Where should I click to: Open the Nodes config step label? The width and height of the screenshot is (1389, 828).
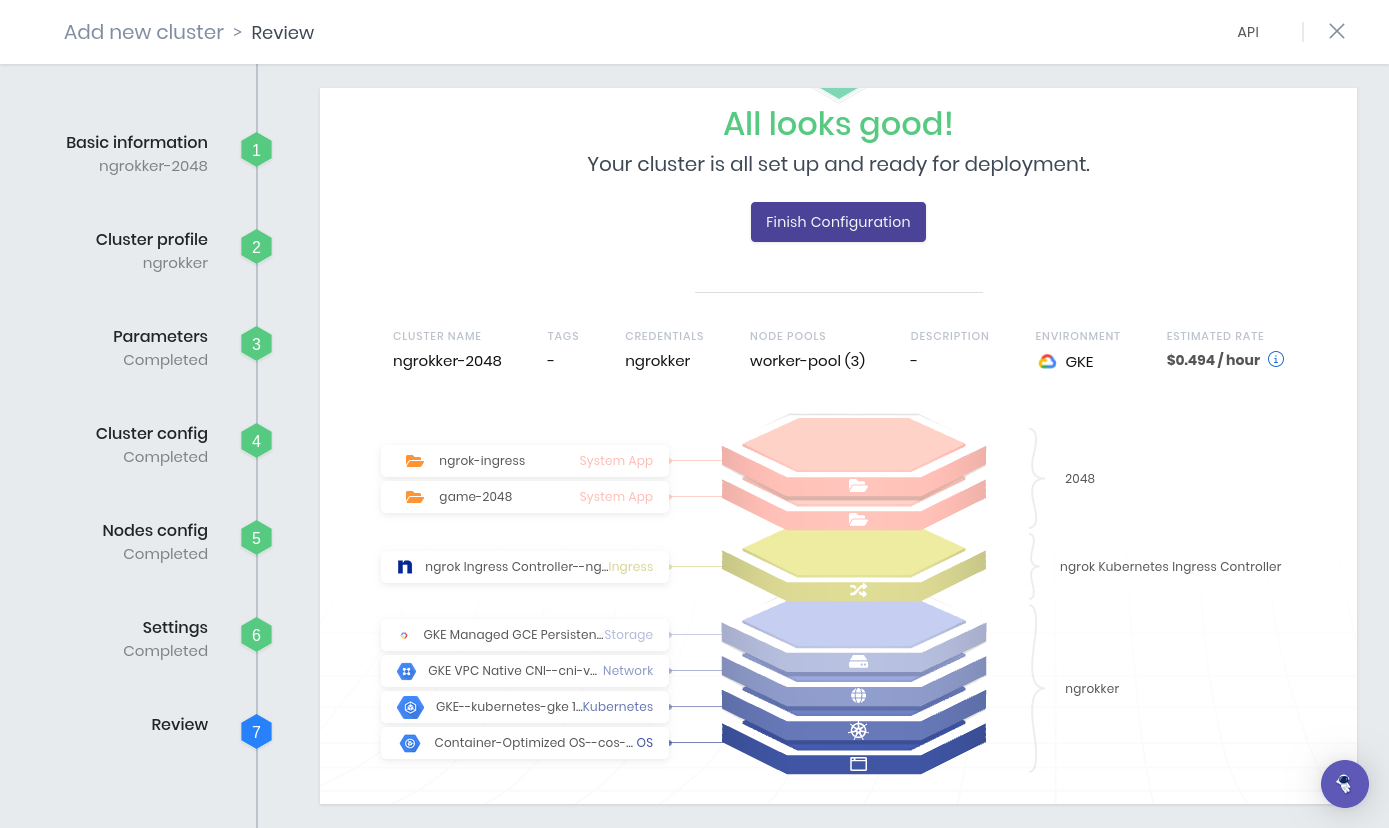tap(155, 530)
